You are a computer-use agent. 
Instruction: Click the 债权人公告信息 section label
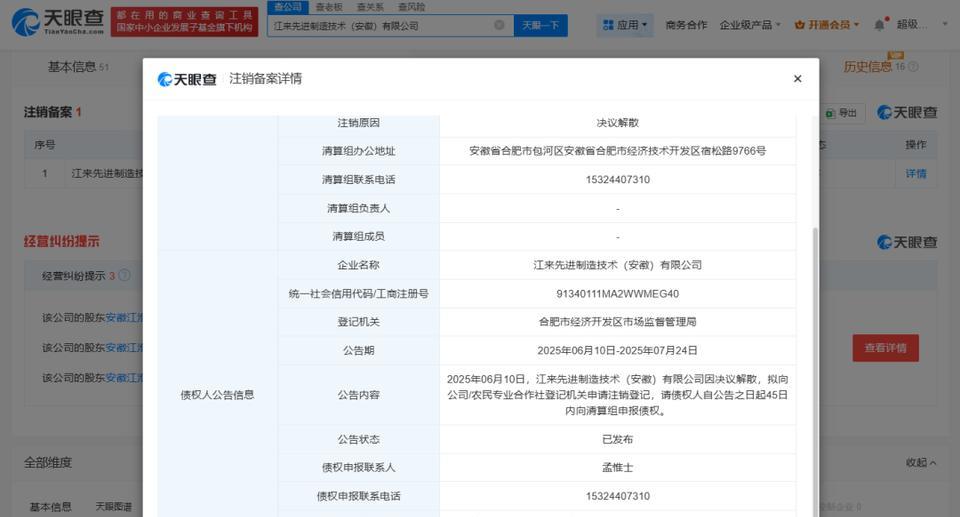[217, 395]
